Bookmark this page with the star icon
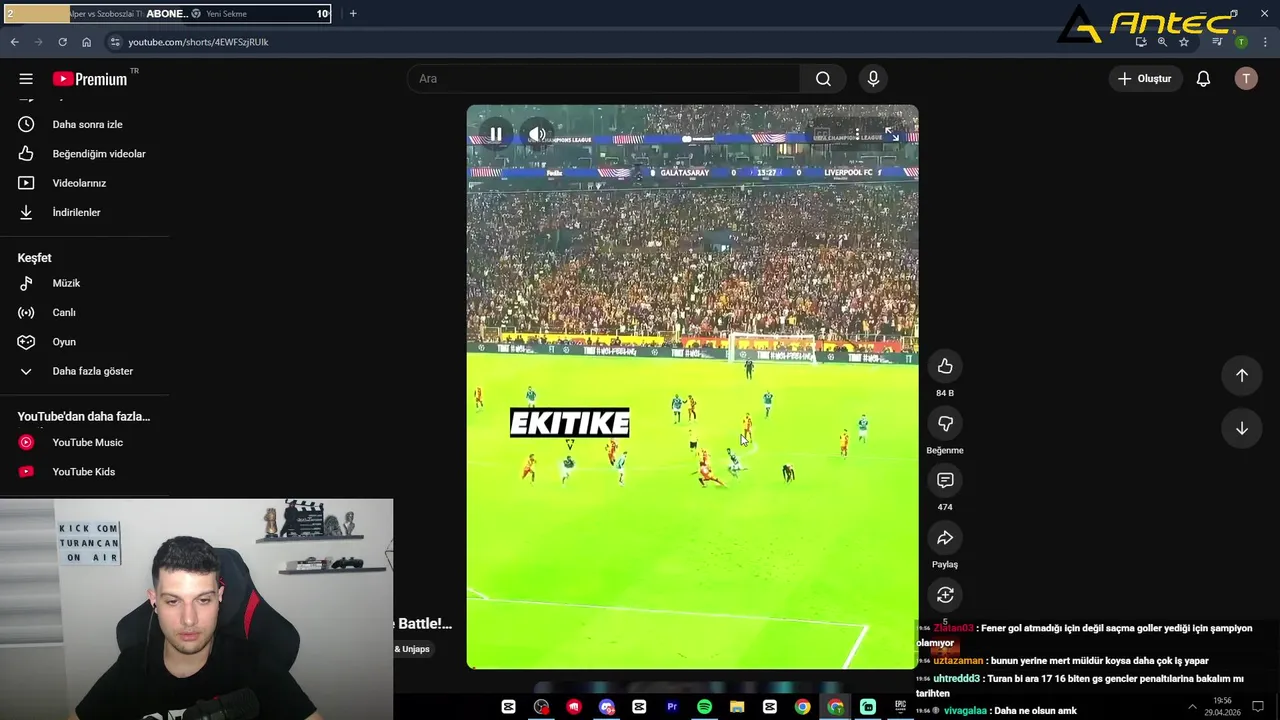 (1184, 42)
